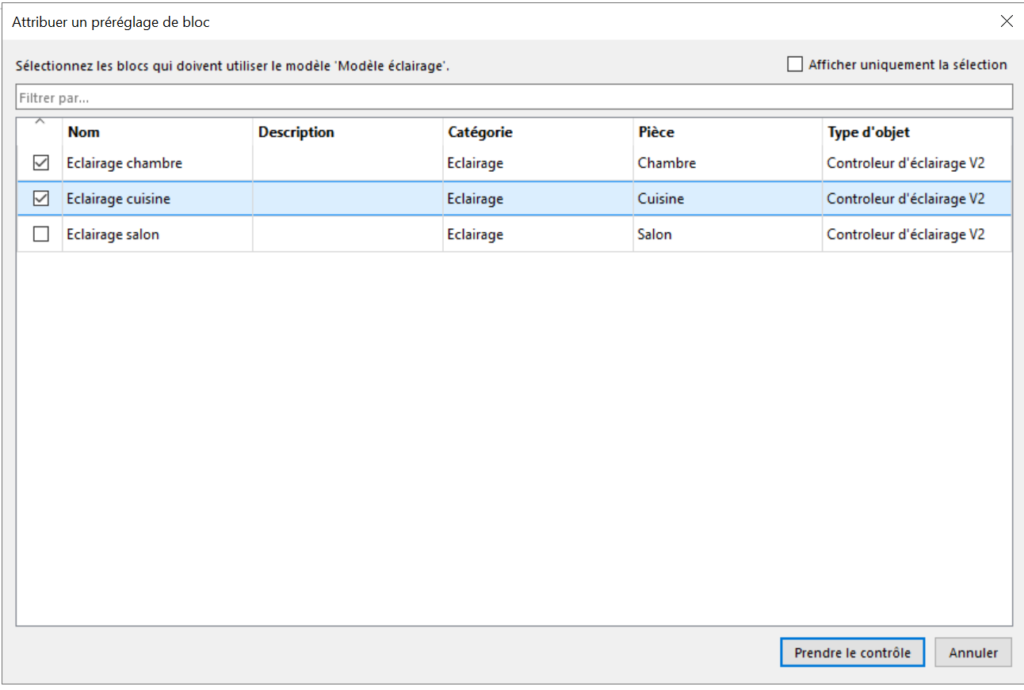Uncheck the Eclairage cuisine checkbox
Viewport: 1024px width, 690px height.
[41, 199]
